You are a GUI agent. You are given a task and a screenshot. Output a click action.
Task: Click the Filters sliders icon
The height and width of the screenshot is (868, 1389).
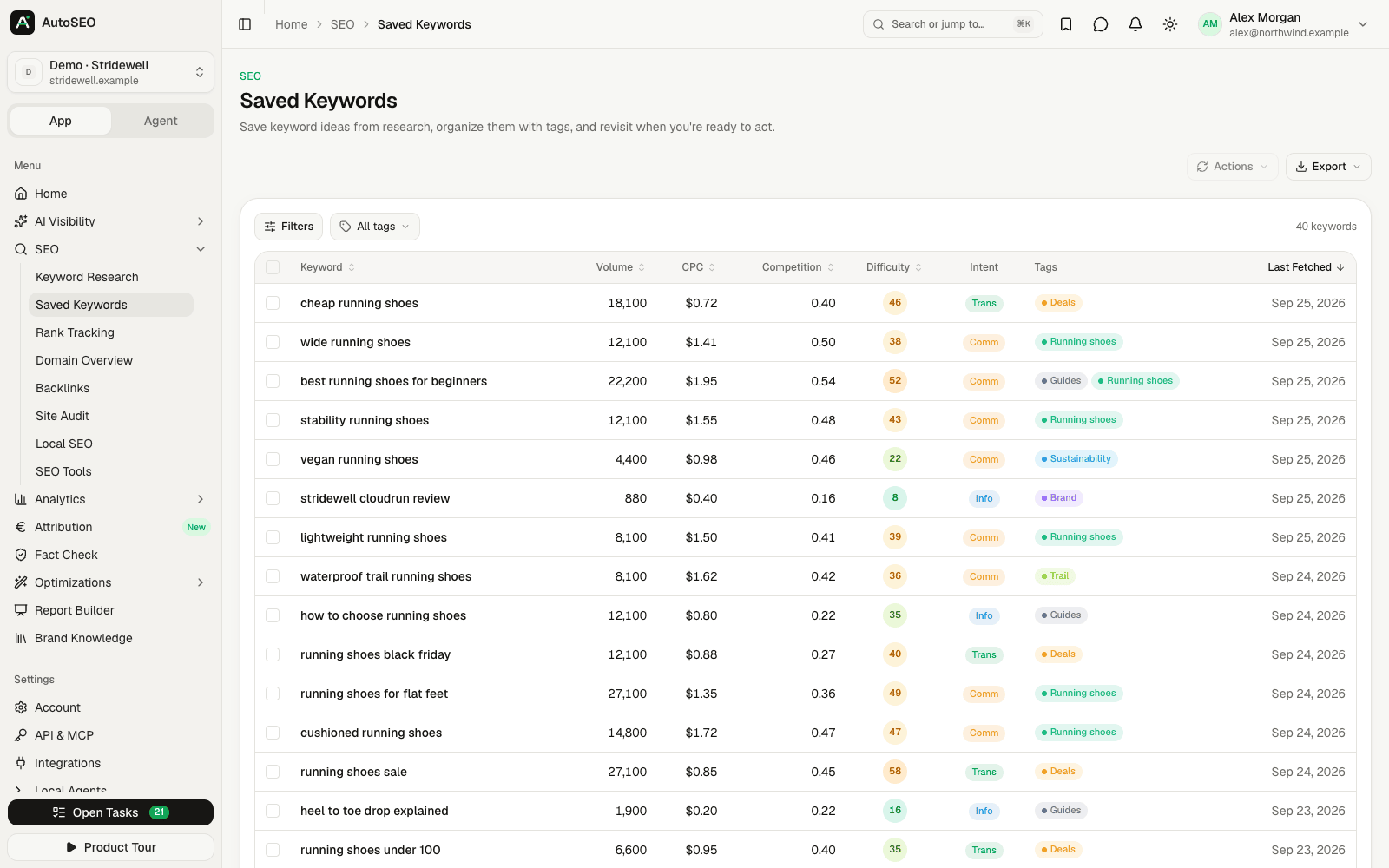pyautogui.click(x=270, y=227)
